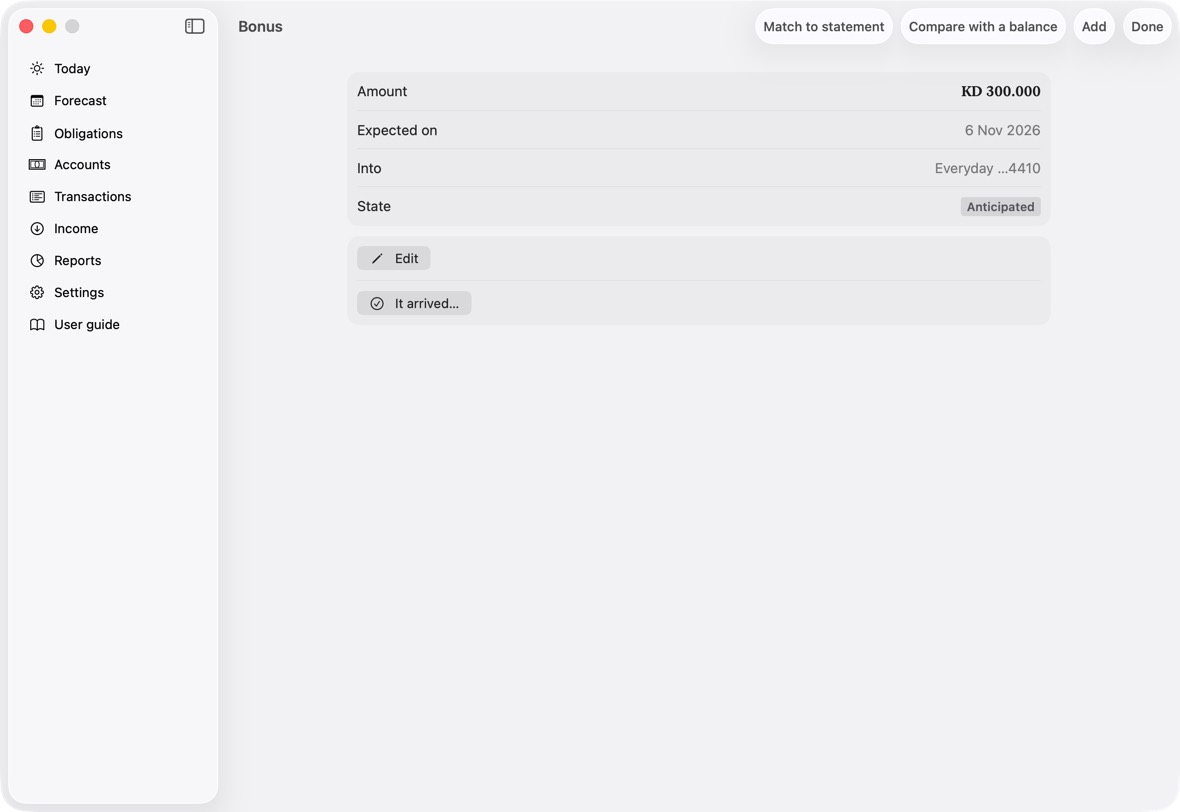
Task: Click the sun icon beside Today
Action: pos(37,68)
